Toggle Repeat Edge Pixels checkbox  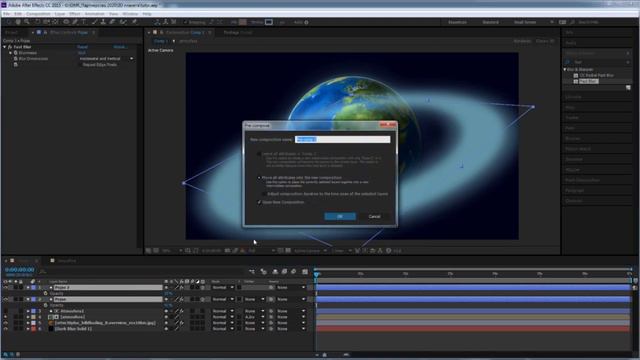[80, 64]
